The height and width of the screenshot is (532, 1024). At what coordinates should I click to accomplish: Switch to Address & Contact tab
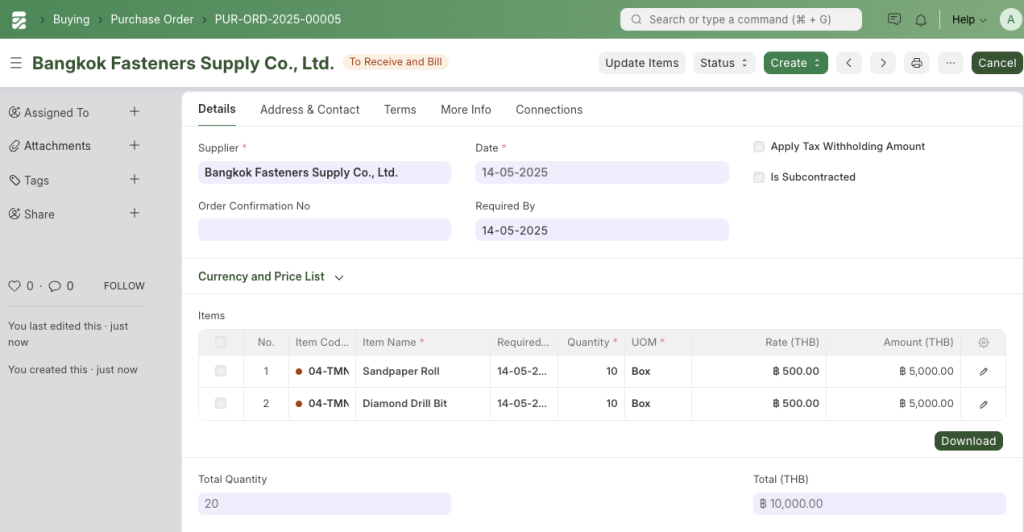coord(310,110)
